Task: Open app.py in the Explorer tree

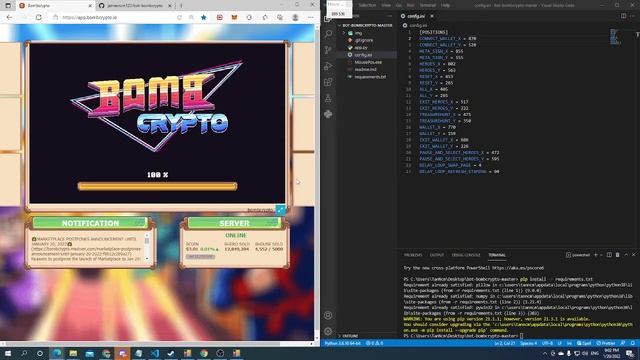Action: tap(361, 48)
